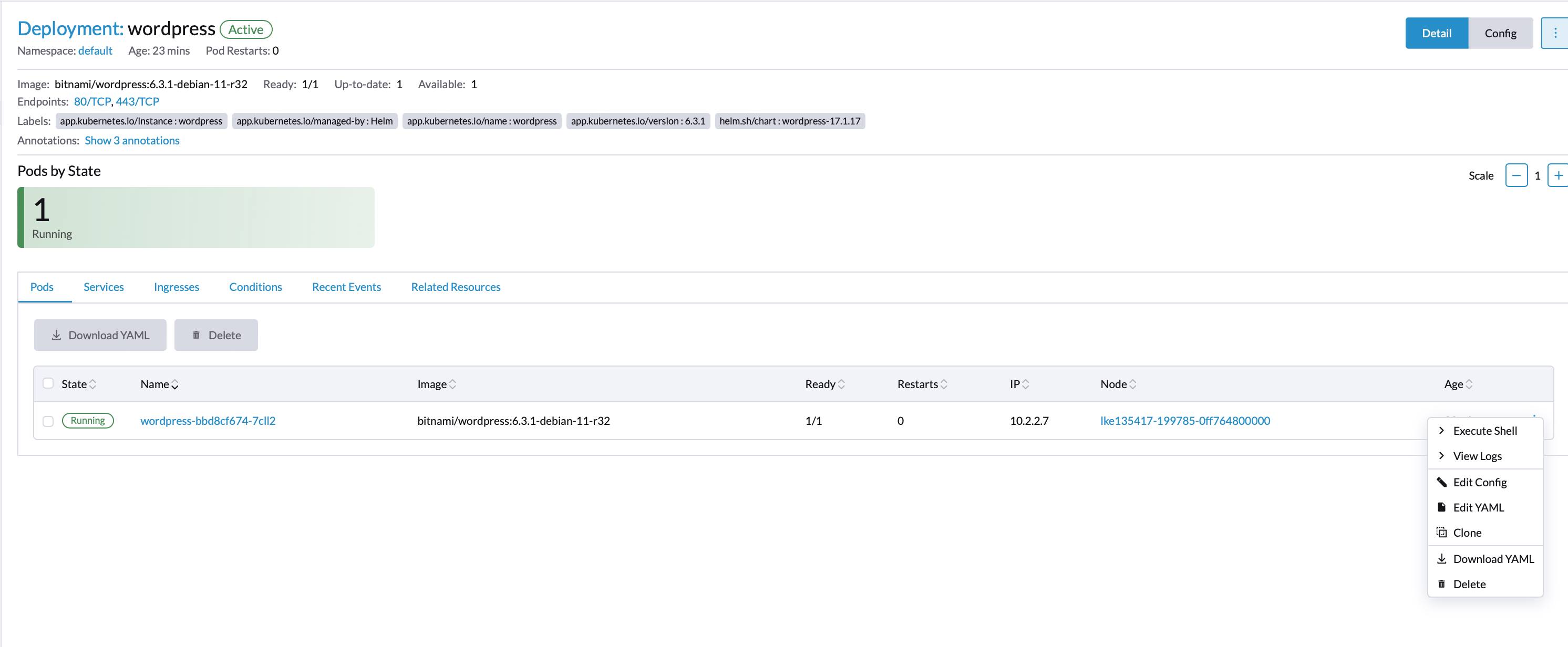Click the Edit YAML file icon
This screenshot has width=1568, height=647.
tap(1442, 507)
